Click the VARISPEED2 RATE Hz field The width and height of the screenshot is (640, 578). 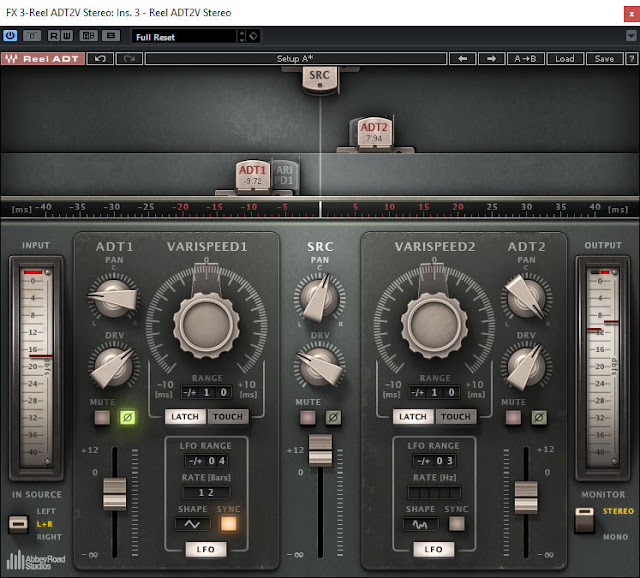pos(434,492)
